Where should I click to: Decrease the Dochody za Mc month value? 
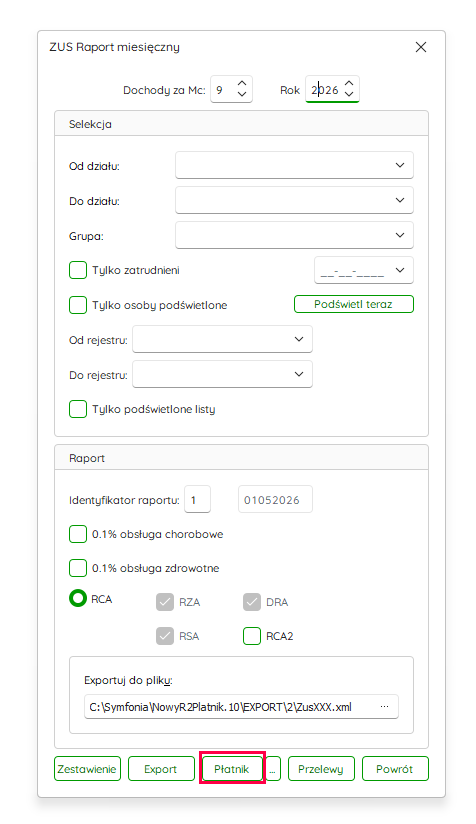(x=242, y=94)
